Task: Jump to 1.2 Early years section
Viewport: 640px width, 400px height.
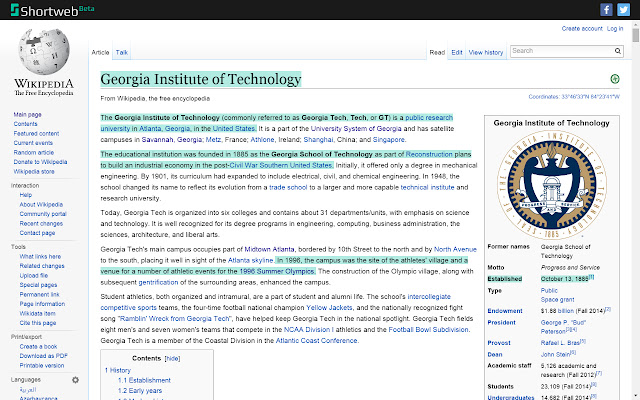Action: (140, 391)
